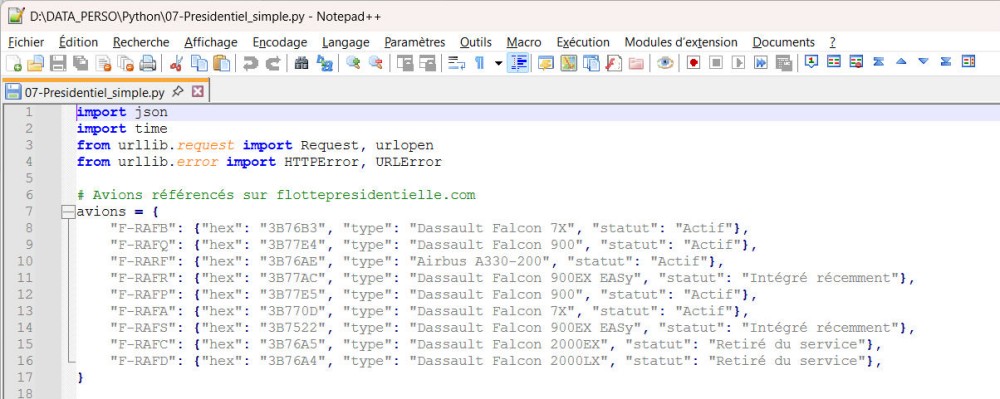Click the Close All documents icon
Image resolution: width=1000 pixels, height=399 pixels.
click(126, 62)
